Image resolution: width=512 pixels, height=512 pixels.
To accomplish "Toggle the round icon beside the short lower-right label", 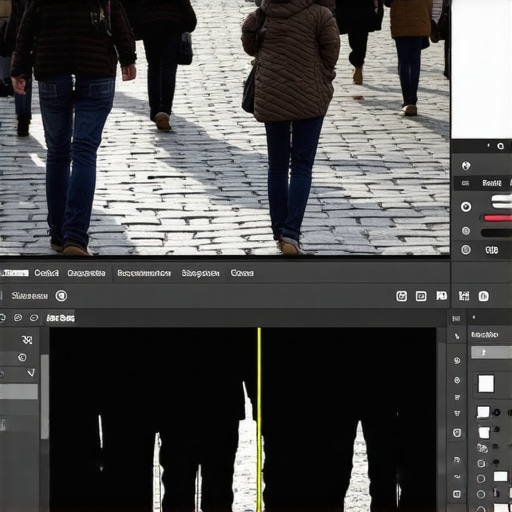I will tap(466, 250).
